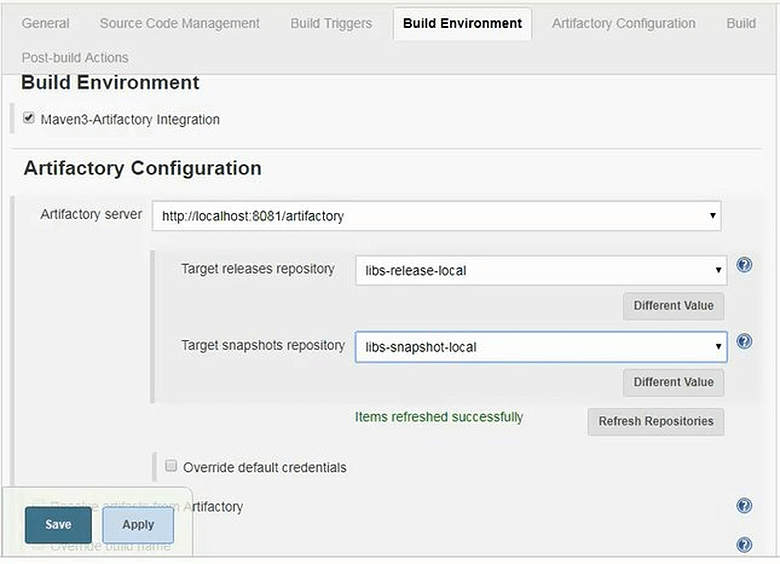Select the Build Environment tab
The height and width of the screenshot is (564, 780).
click(462, 23)
